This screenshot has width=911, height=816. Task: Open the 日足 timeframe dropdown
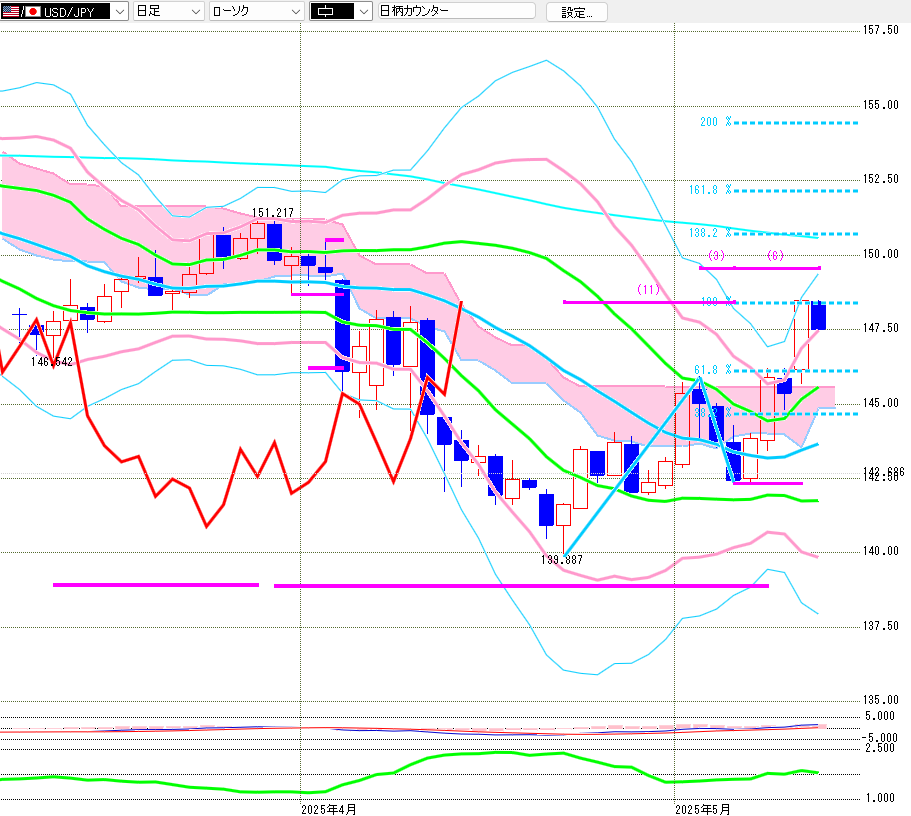point(168,11)
